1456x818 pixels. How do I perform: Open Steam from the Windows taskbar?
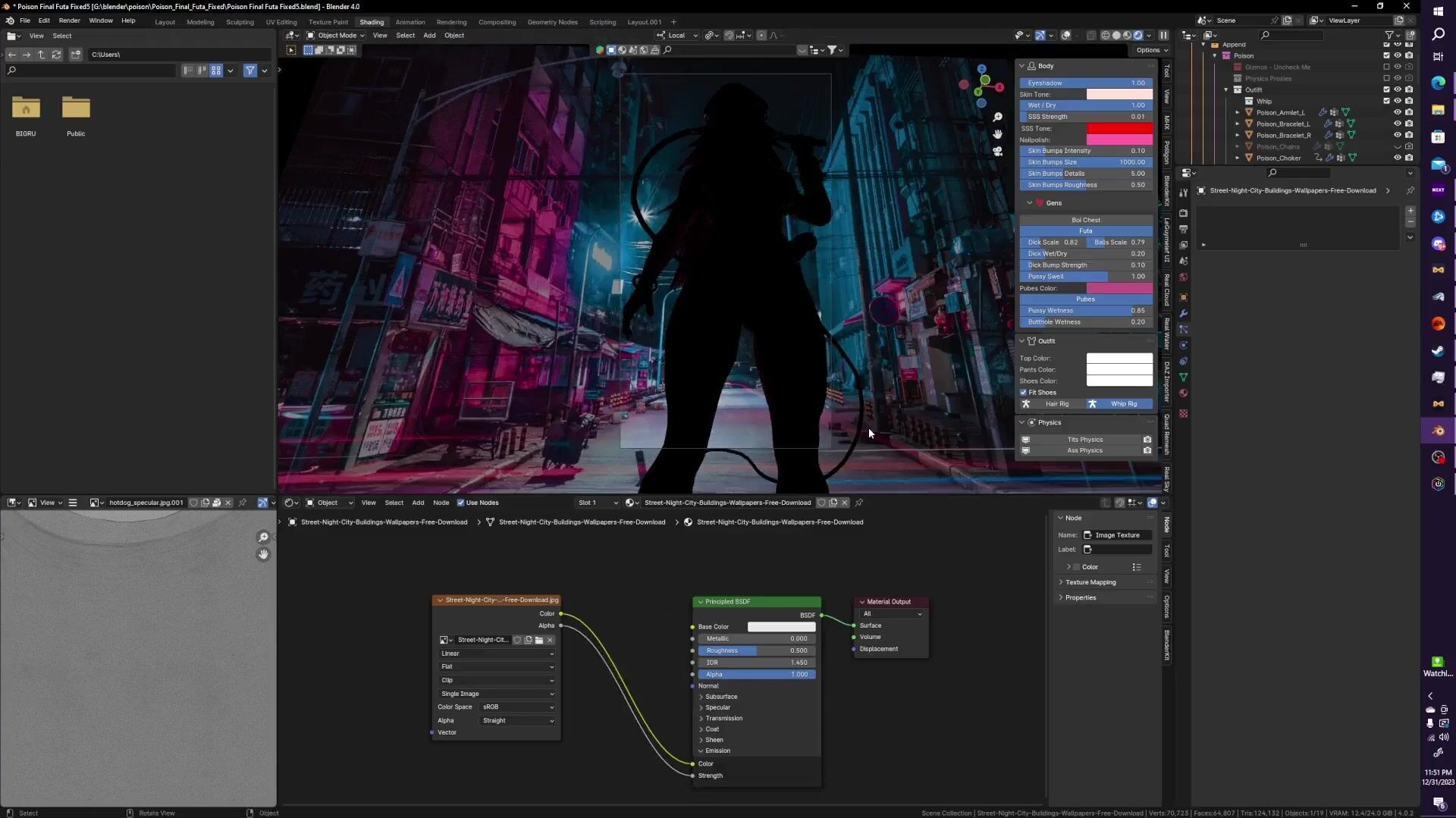click(1438, 350)
